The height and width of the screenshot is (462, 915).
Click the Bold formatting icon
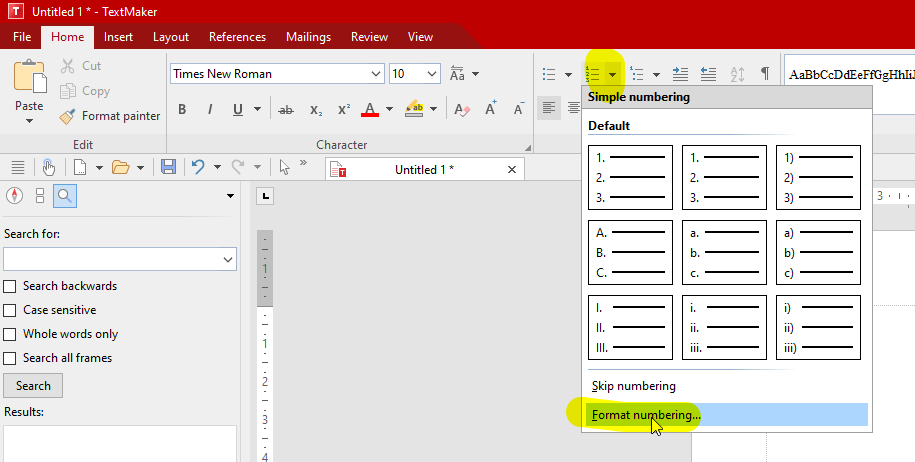coord(182,110)
